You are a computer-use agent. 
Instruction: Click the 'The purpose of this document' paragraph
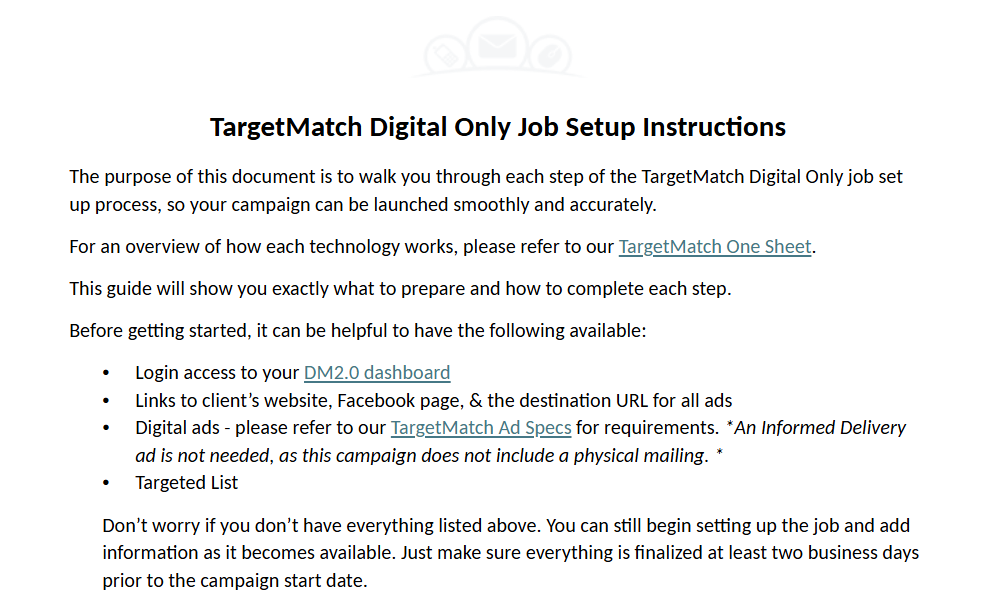click(486, 190)
